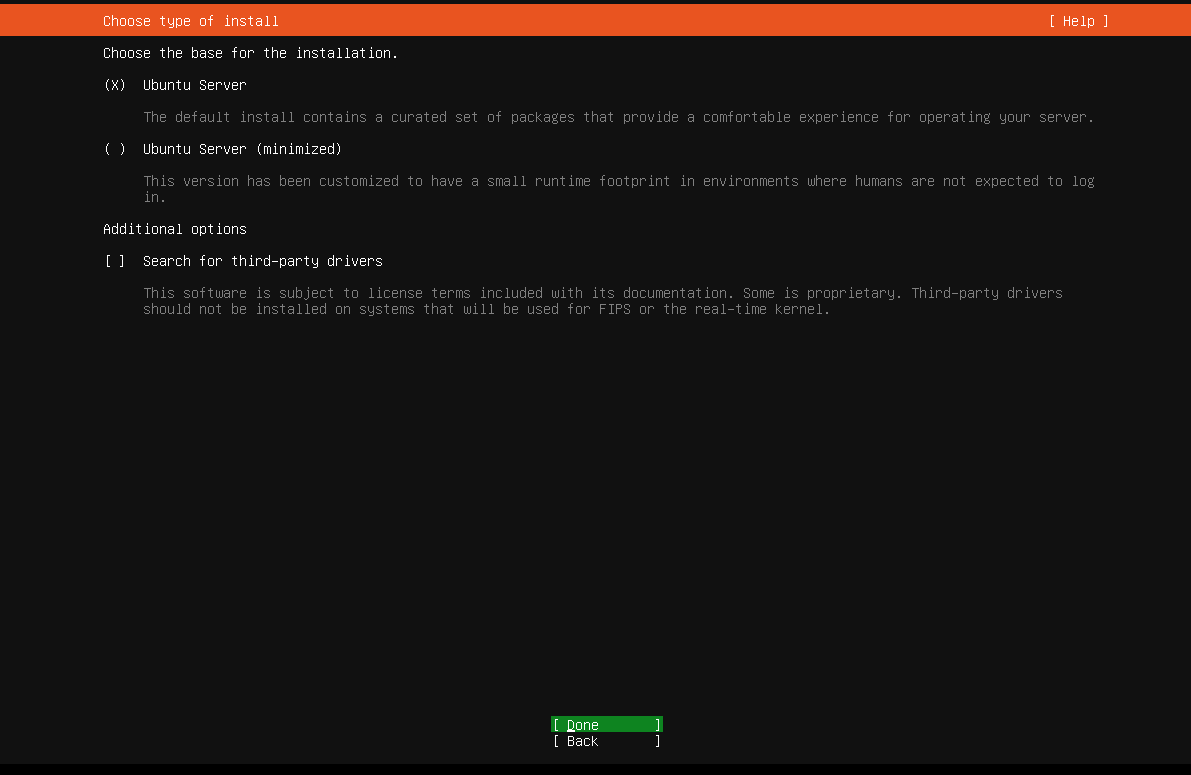
Task: Enable Search for third-party drivers checkbox
Action: click(243, 261)
